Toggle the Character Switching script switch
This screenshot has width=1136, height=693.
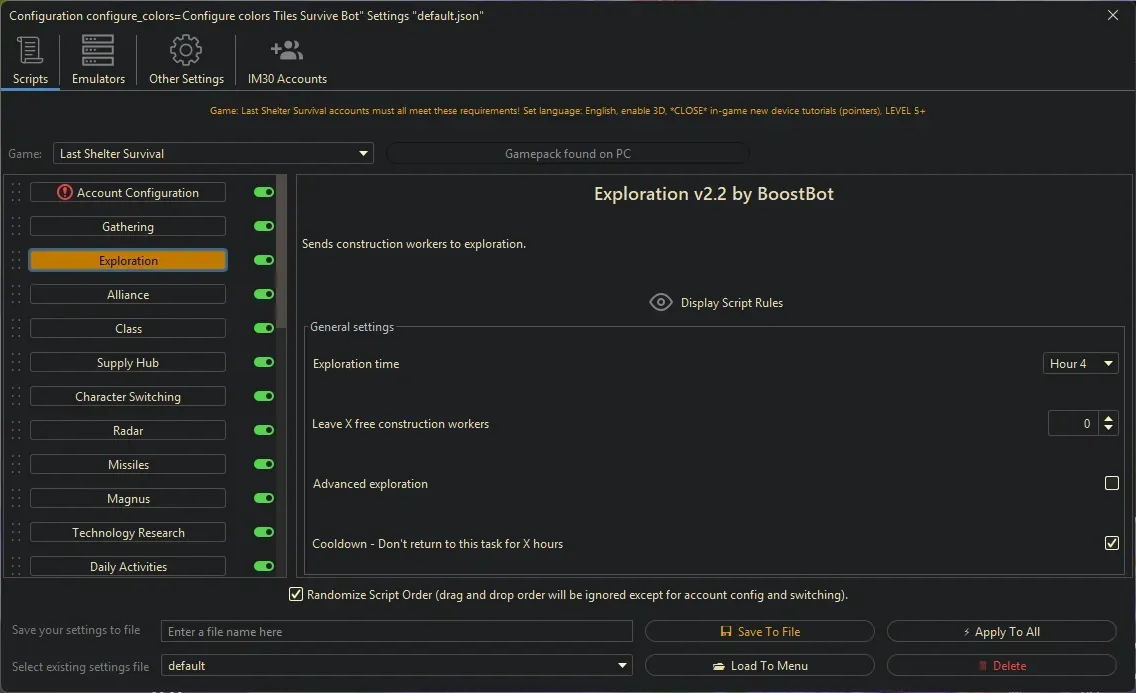coord(264,396)
